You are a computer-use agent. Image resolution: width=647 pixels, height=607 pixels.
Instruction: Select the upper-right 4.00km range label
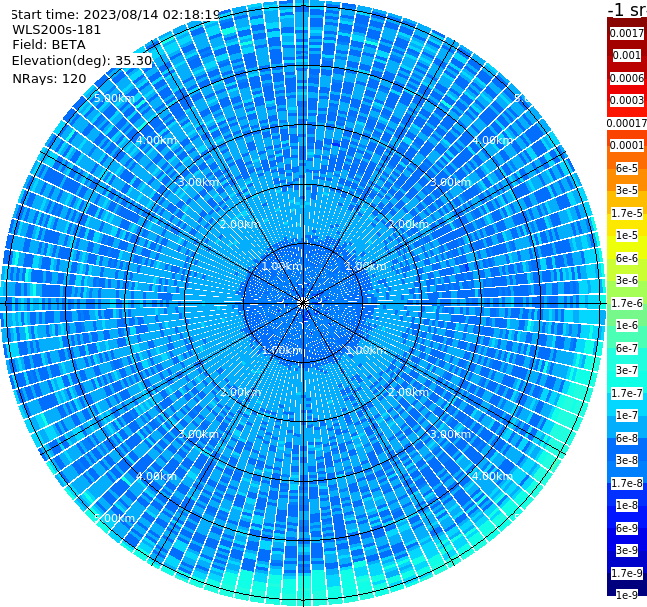(x=493, y=140)
